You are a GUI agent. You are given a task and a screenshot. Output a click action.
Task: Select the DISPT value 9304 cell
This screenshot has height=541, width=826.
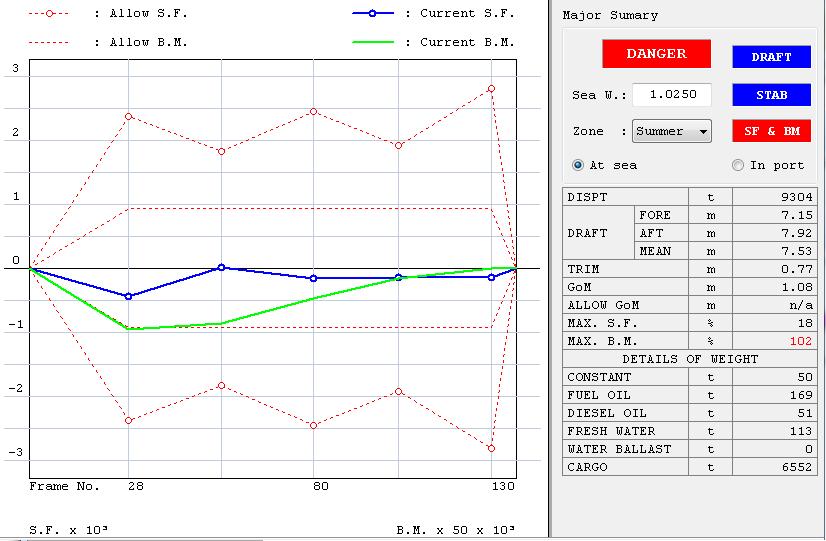click(778, 197)
